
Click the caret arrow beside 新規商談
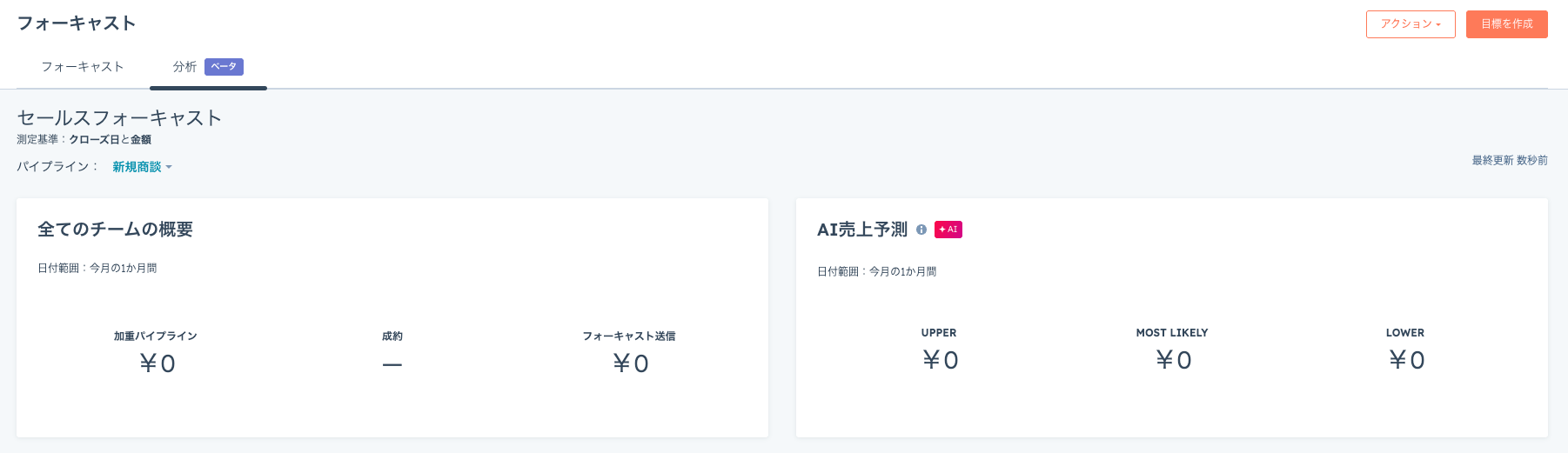tap(169, 167)
